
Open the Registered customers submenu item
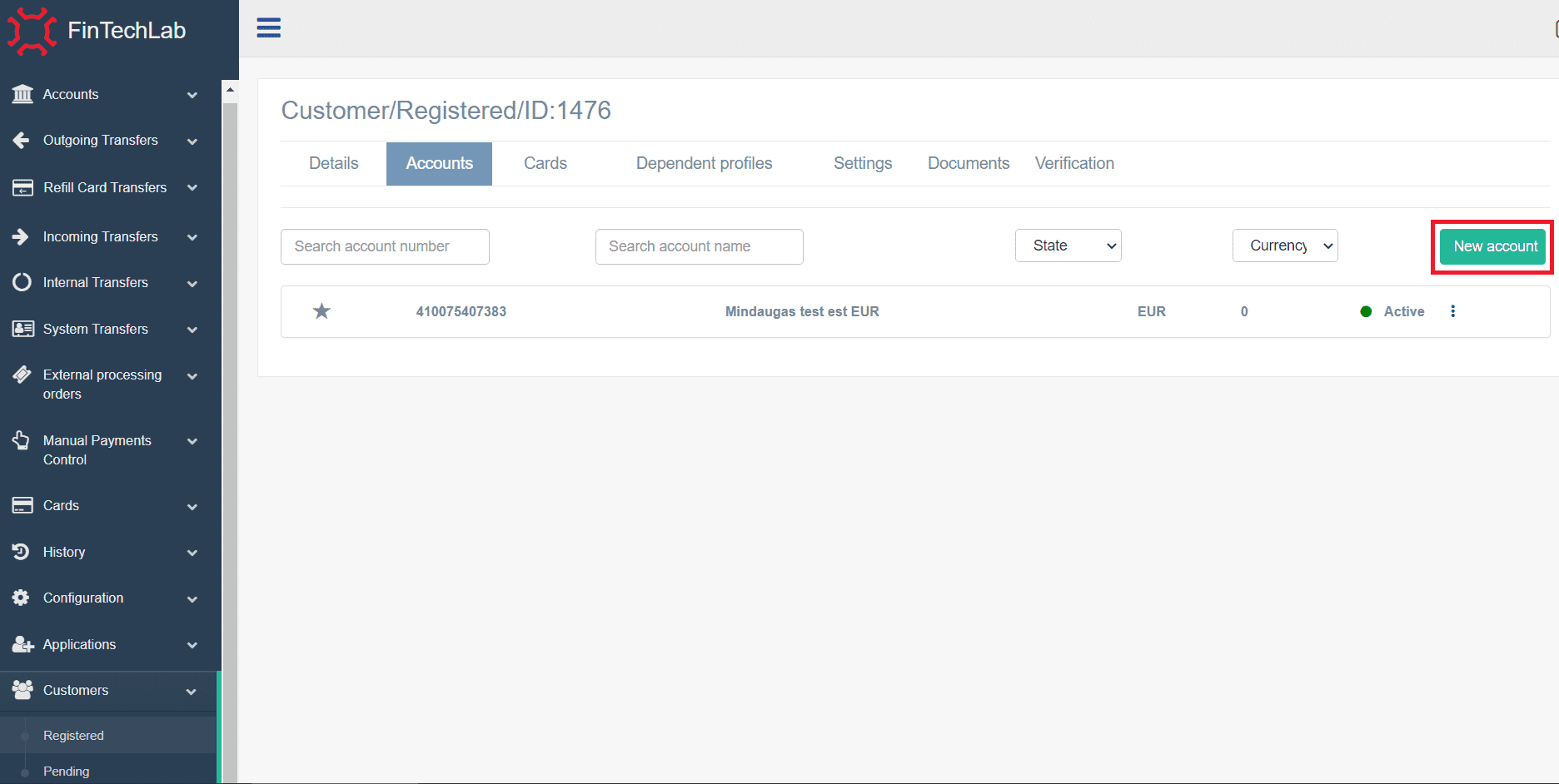coord(73,736)
